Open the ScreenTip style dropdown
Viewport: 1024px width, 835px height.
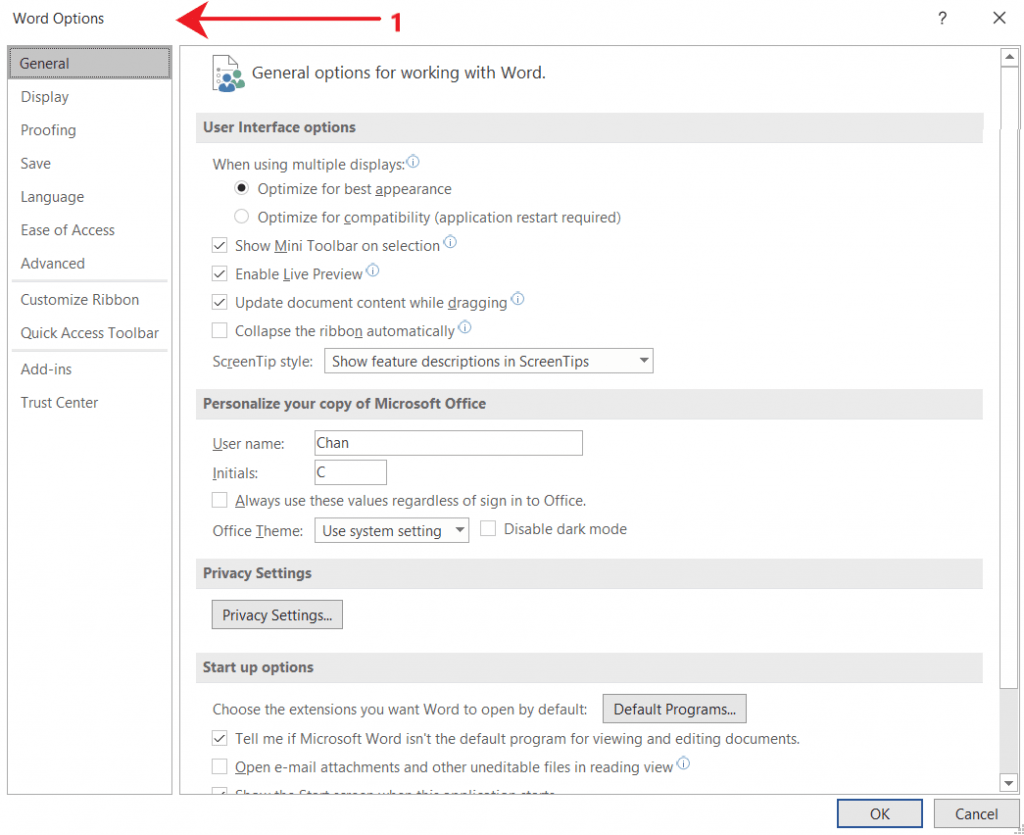tap(488, 361)
